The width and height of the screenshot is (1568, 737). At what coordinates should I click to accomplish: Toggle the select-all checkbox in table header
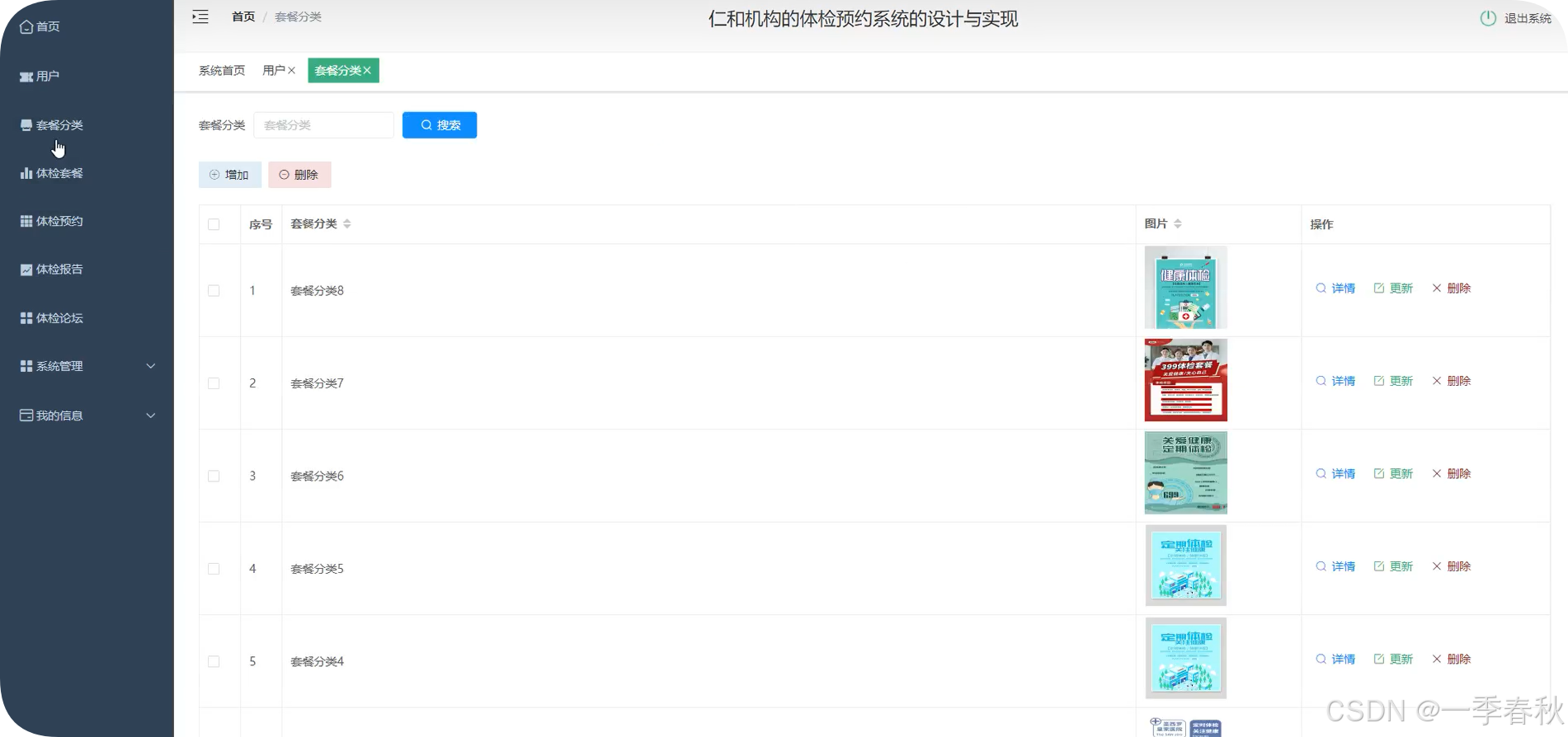(214, 224)
